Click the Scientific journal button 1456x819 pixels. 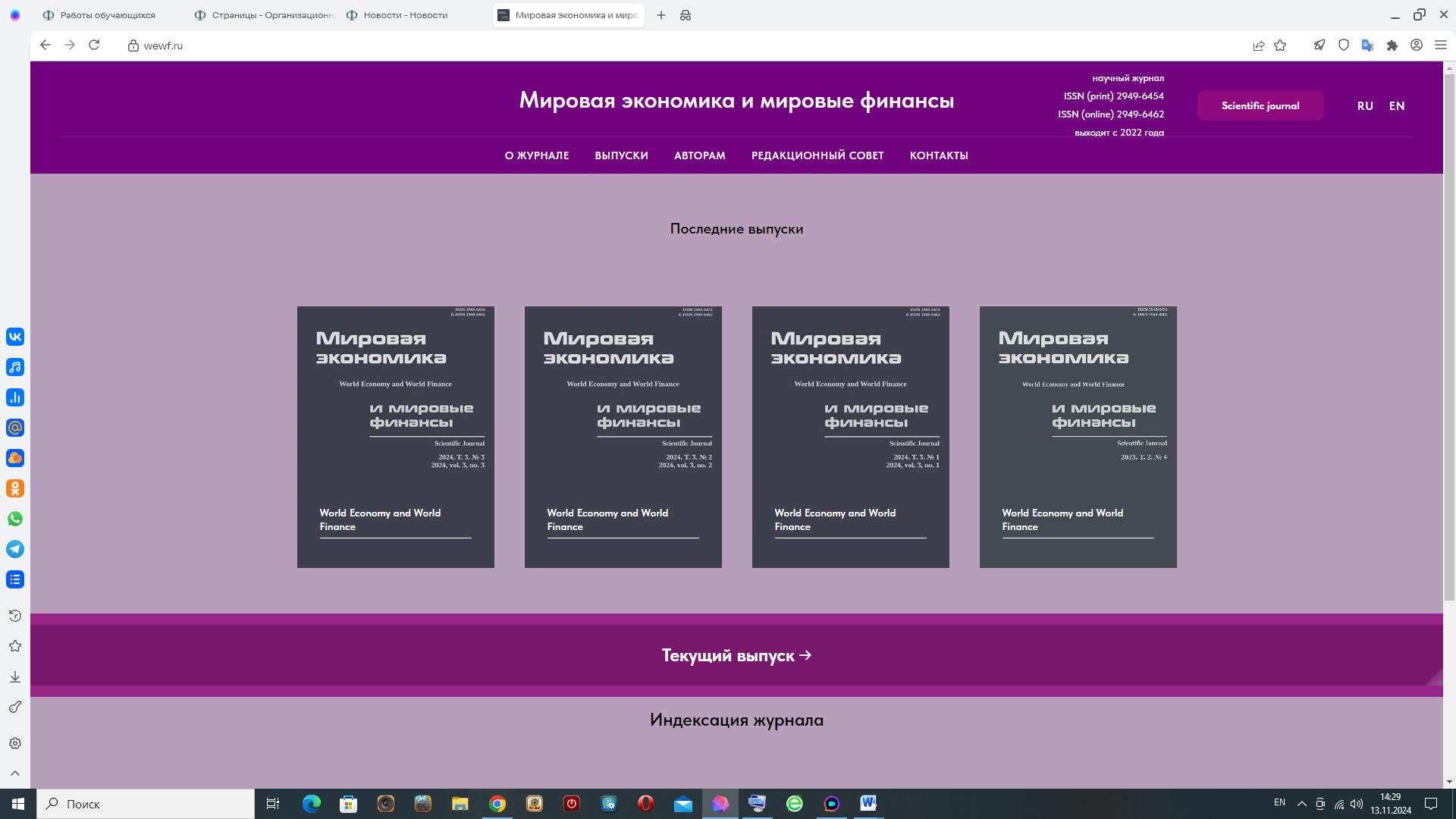(1260, 106)
